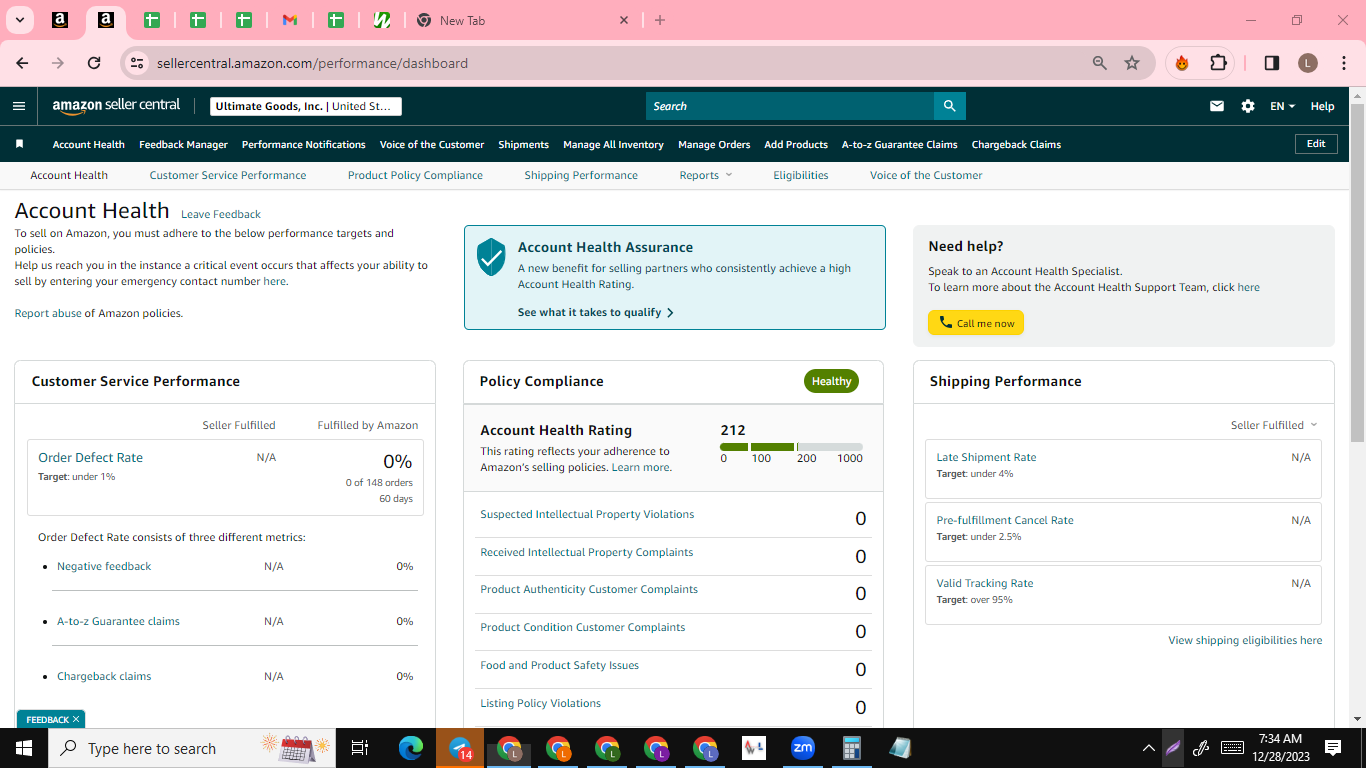Screen dimensions: 1366x768
Task: Open the Order Defect Rate link
Action: (x=90, y=457)
